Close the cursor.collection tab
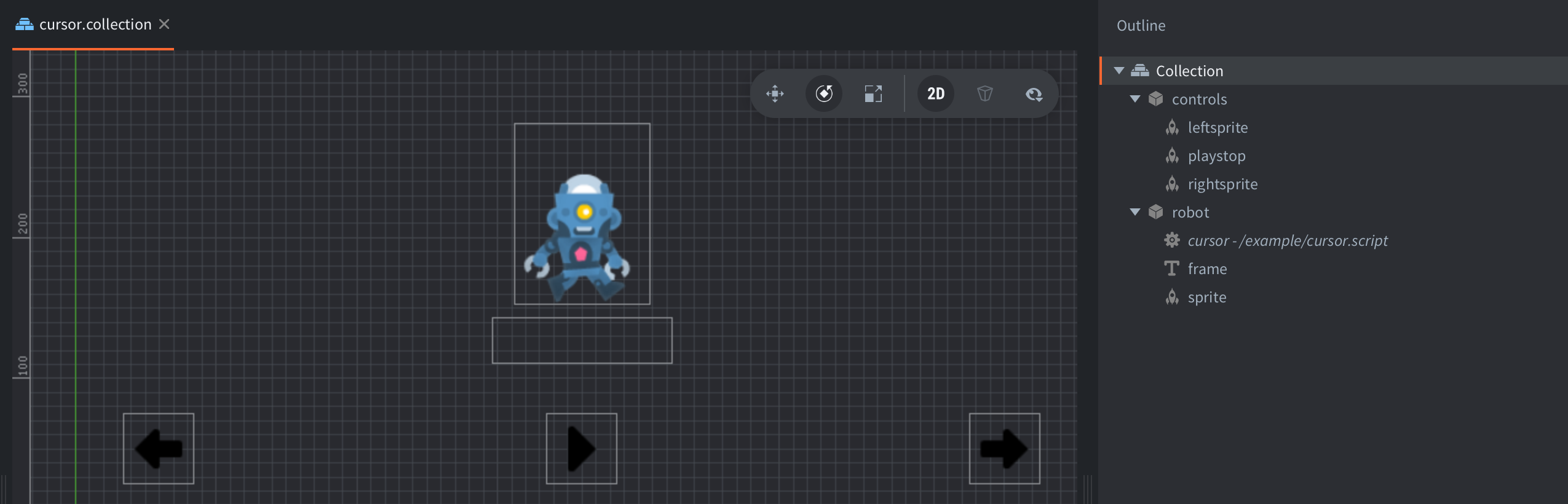Viewport: 1568px width, 504px height. point(164,24)
